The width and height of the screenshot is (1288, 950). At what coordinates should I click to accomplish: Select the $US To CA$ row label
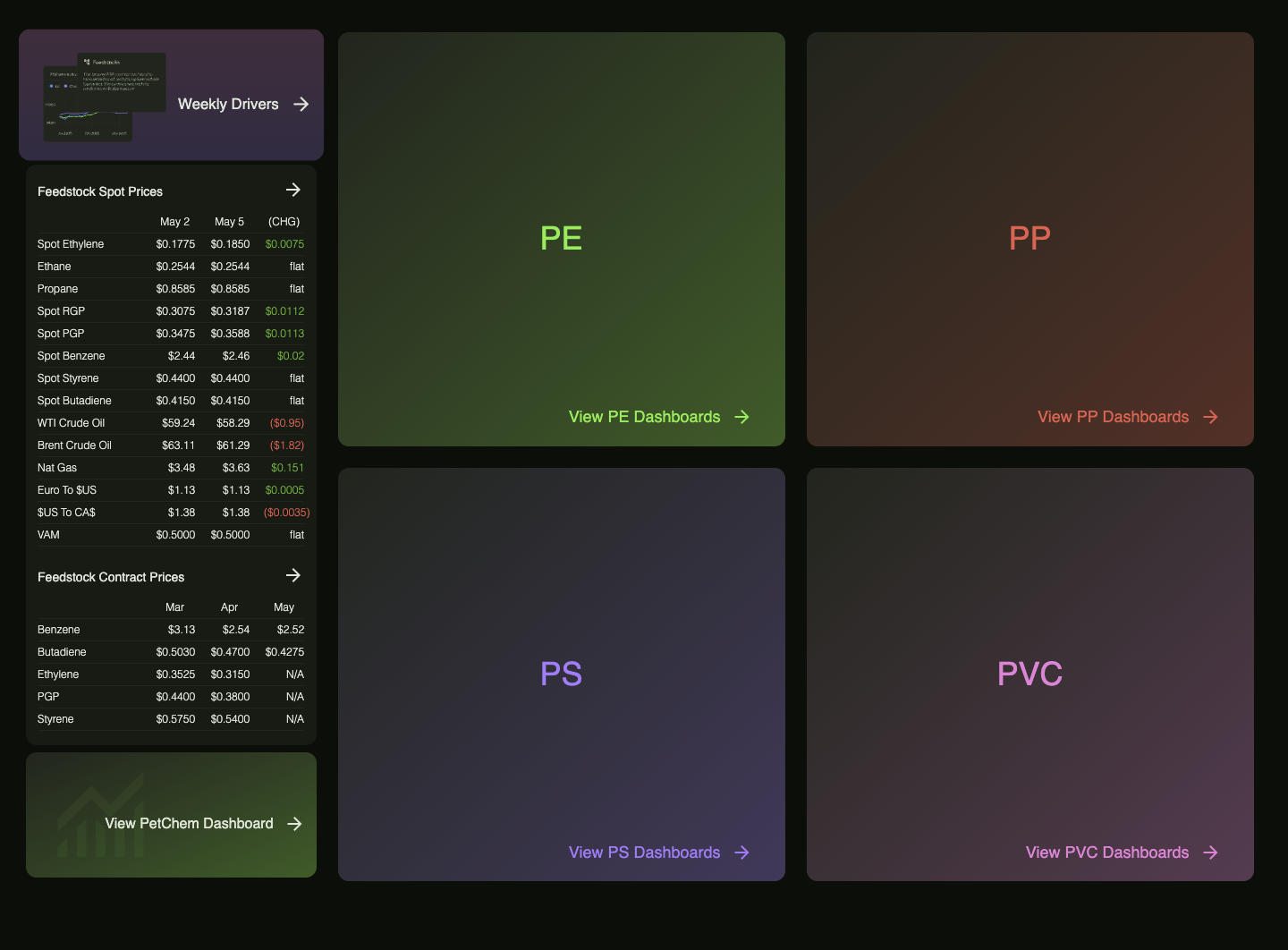coord(66,513)
